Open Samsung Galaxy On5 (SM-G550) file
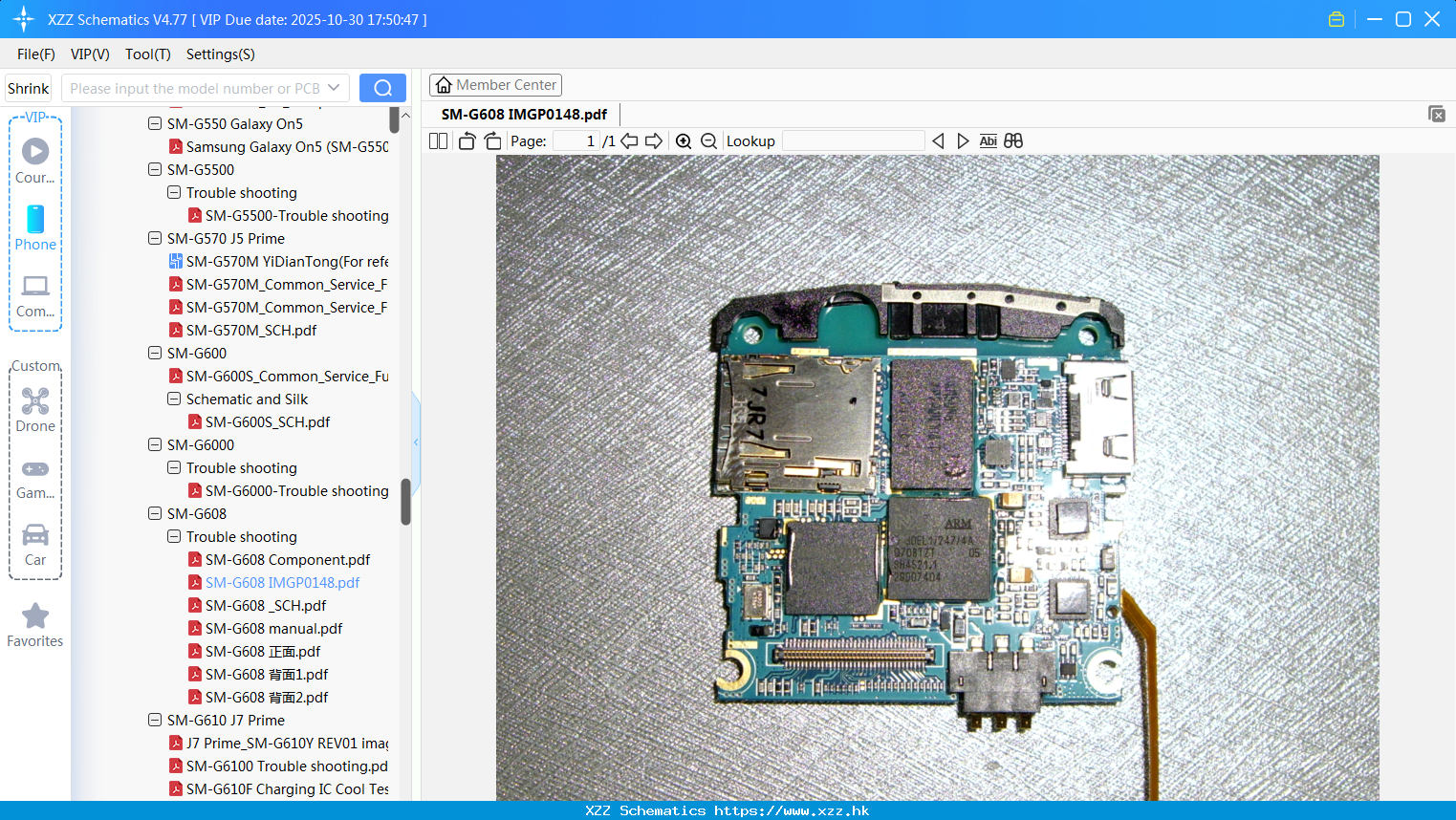The height and width of the screenshot is (820, 1456). pyautogui.click(x=287, y=147)
